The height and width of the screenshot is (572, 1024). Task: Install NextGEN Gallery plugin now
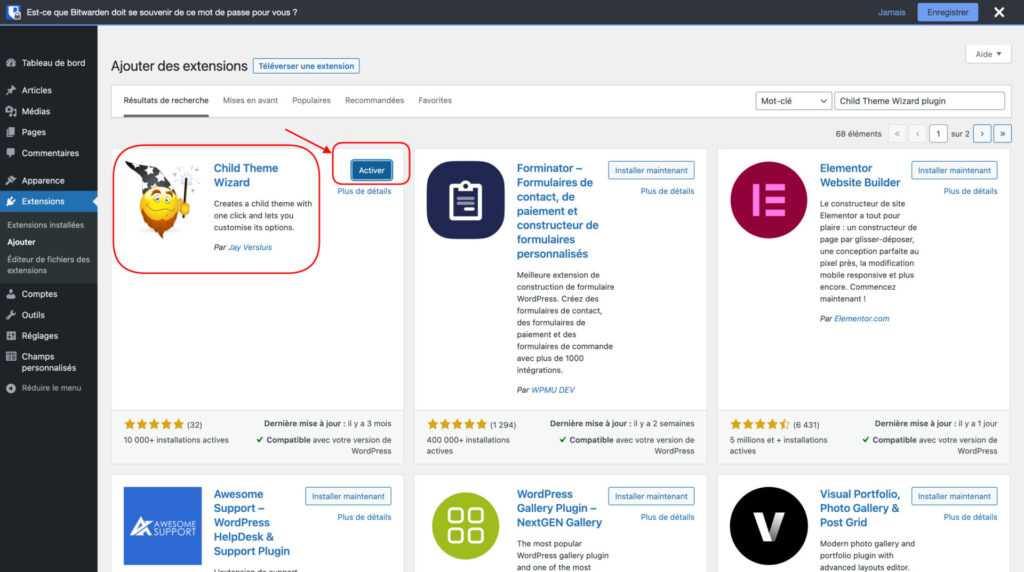[x=651, y=496]
